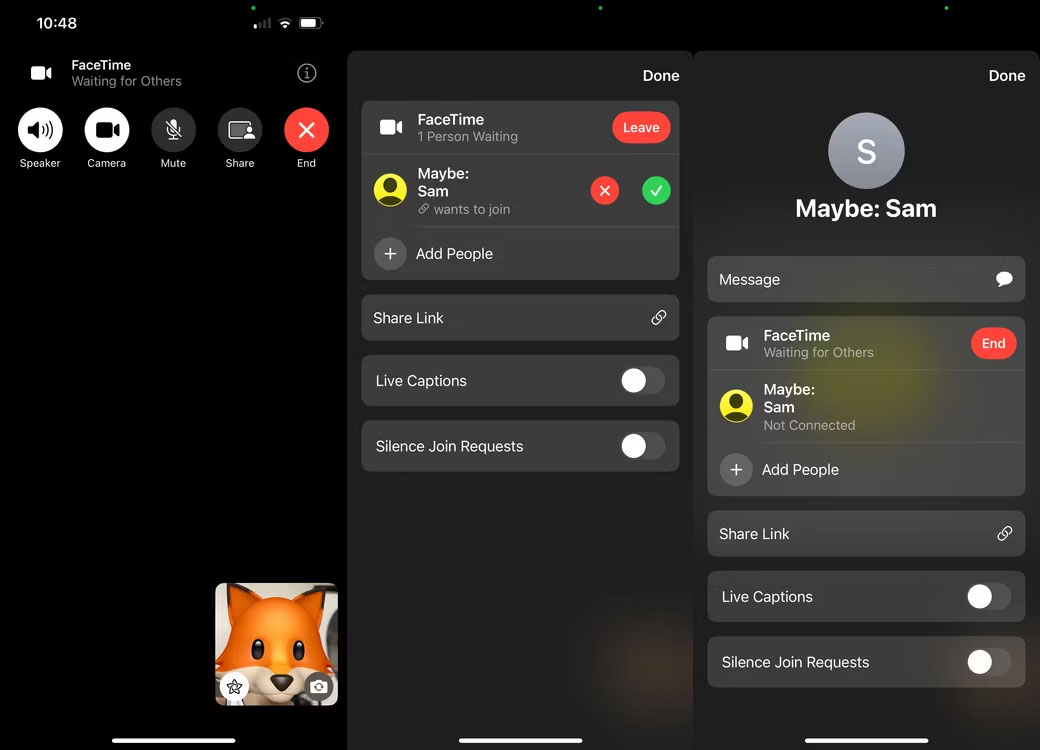Tap the Wi-Fi icon in status bar

tap(285, 23)
